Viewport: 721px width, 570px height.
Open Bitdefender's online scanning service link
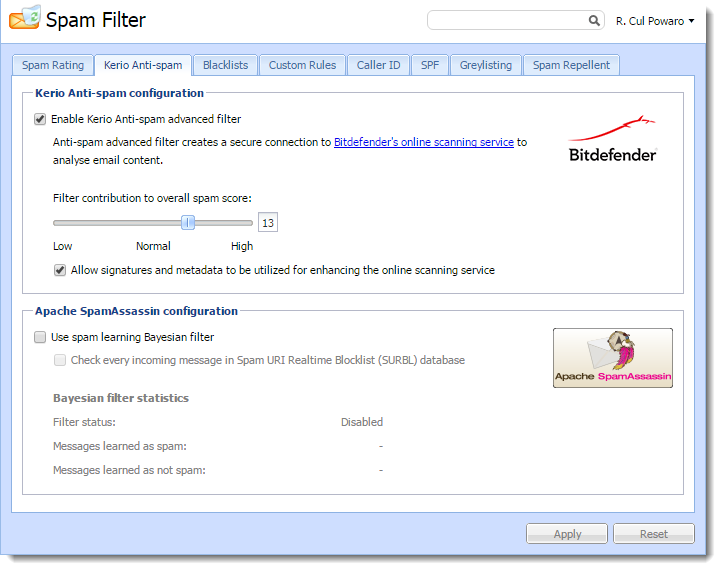[x=423, y=142]
